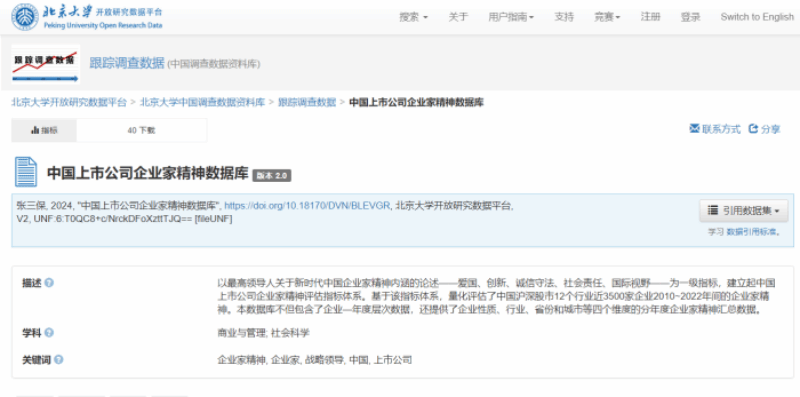Open the 搜索 dropdown menu
The height and width of the screenshot is (397, 800).
click(413, 17)
